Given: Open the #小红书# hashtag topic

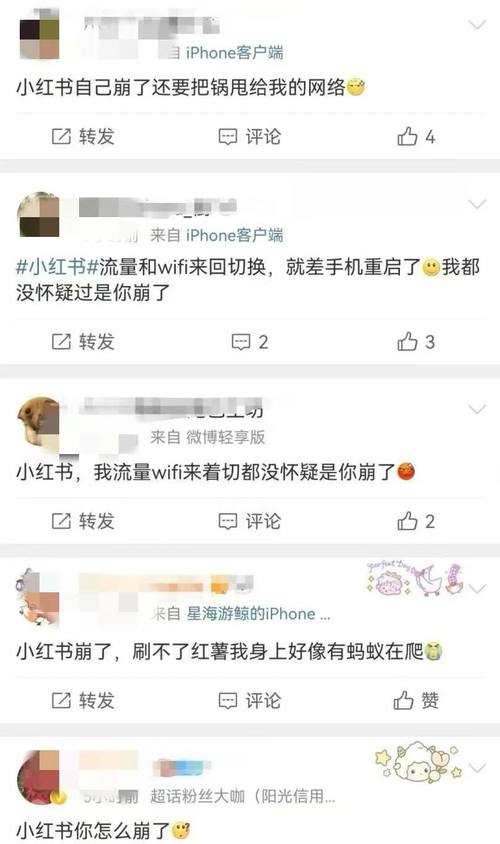Looking at the screenshot, I should (x=57, y=266).
